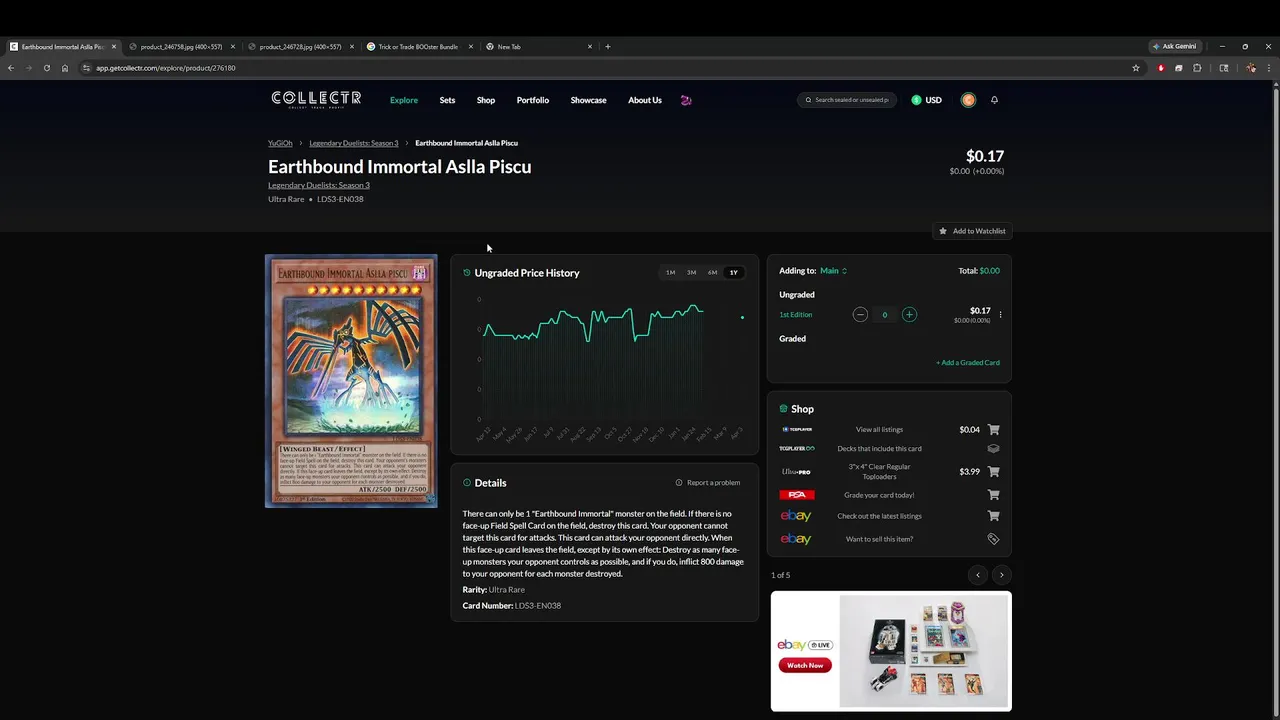Click + Add a Graded Card

pos(968,363)
